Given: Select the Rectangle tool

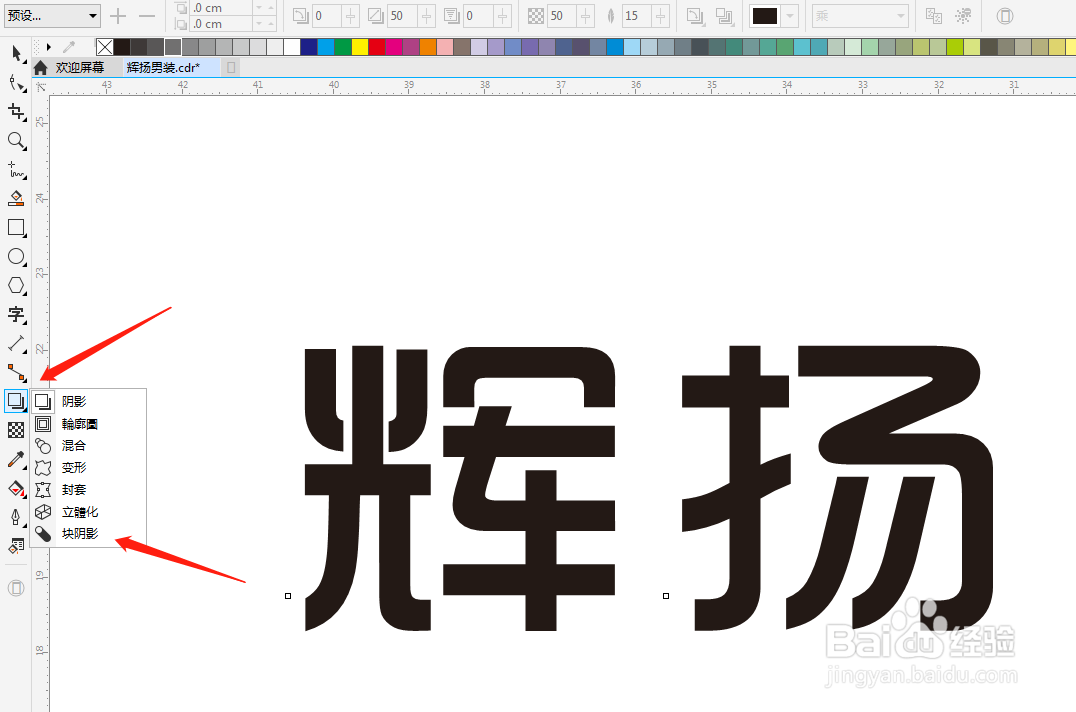Looking at the screenshot, I should (x=16, y=228).
